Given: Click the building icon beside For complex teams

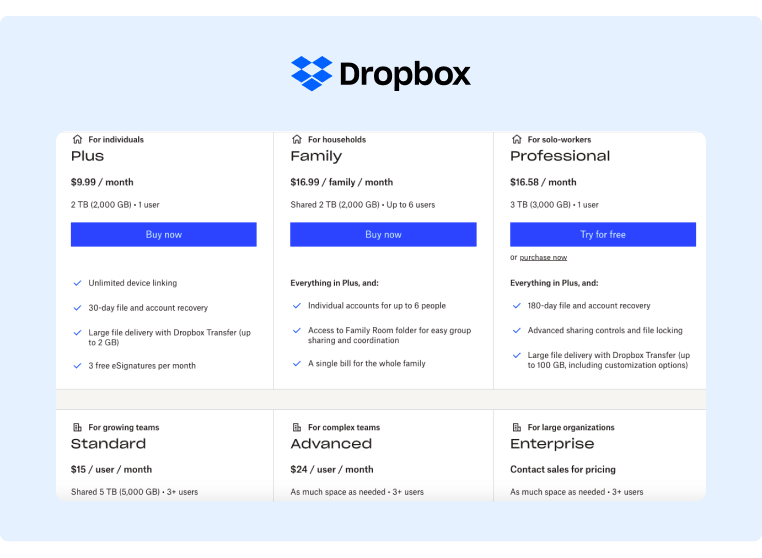Looking at the screenshot, I should [297, 427].
